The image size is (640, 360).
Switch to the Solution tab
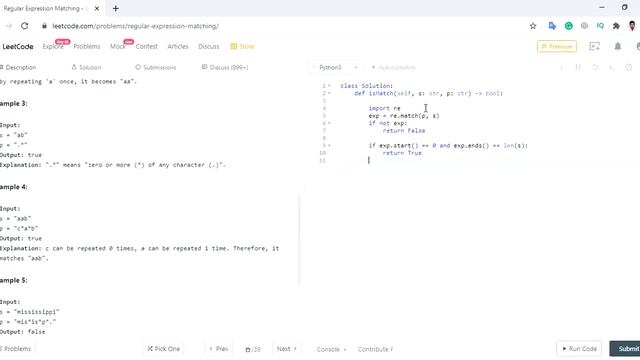click(x=87, y=67)
